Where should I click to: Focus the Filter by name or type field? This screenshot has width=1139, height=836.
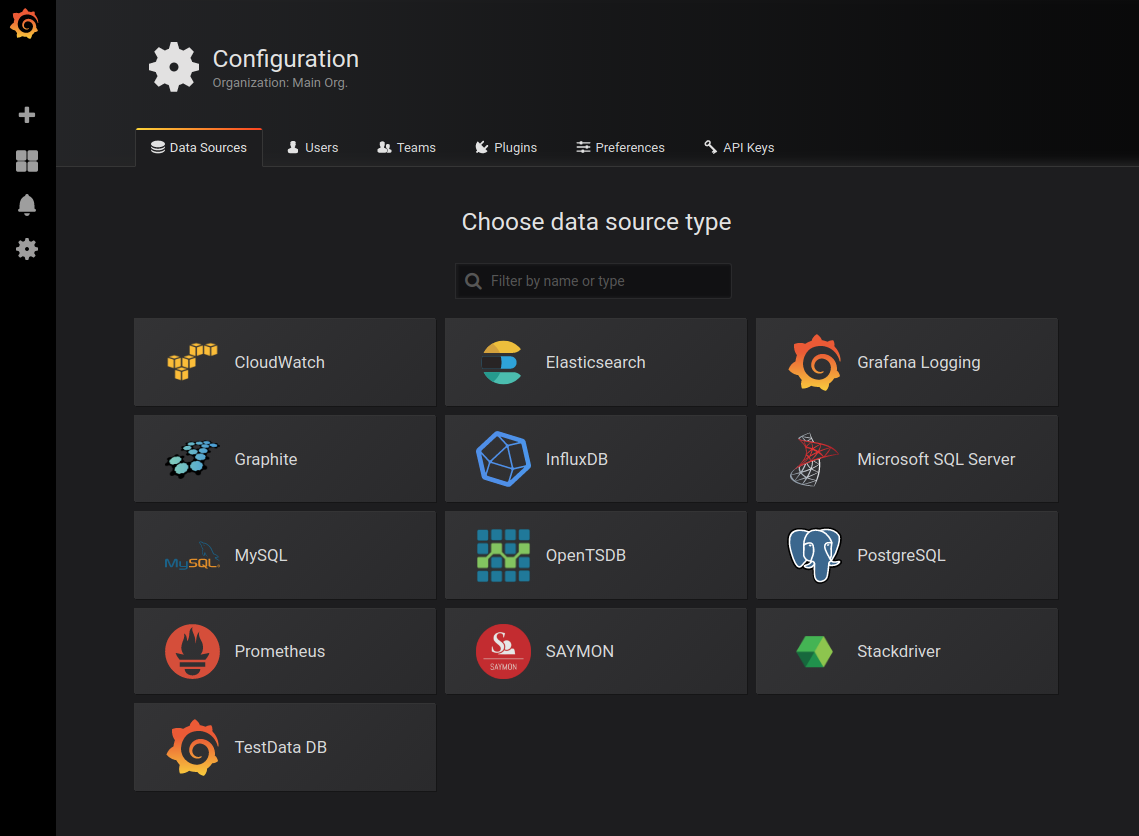click(593, 281)
